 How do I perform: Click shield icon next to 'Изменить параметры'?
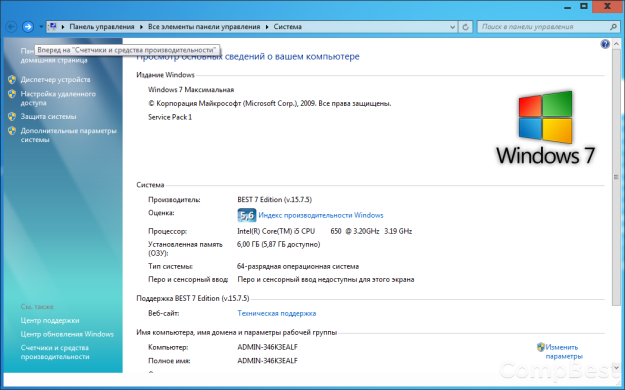click(540, 347)
